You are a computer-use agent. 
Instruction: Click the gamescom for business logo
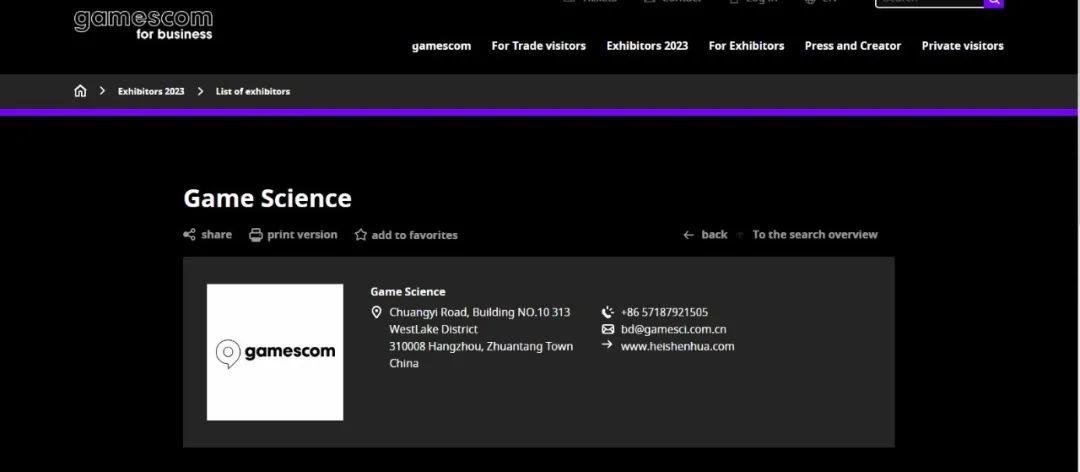(143, 24)
